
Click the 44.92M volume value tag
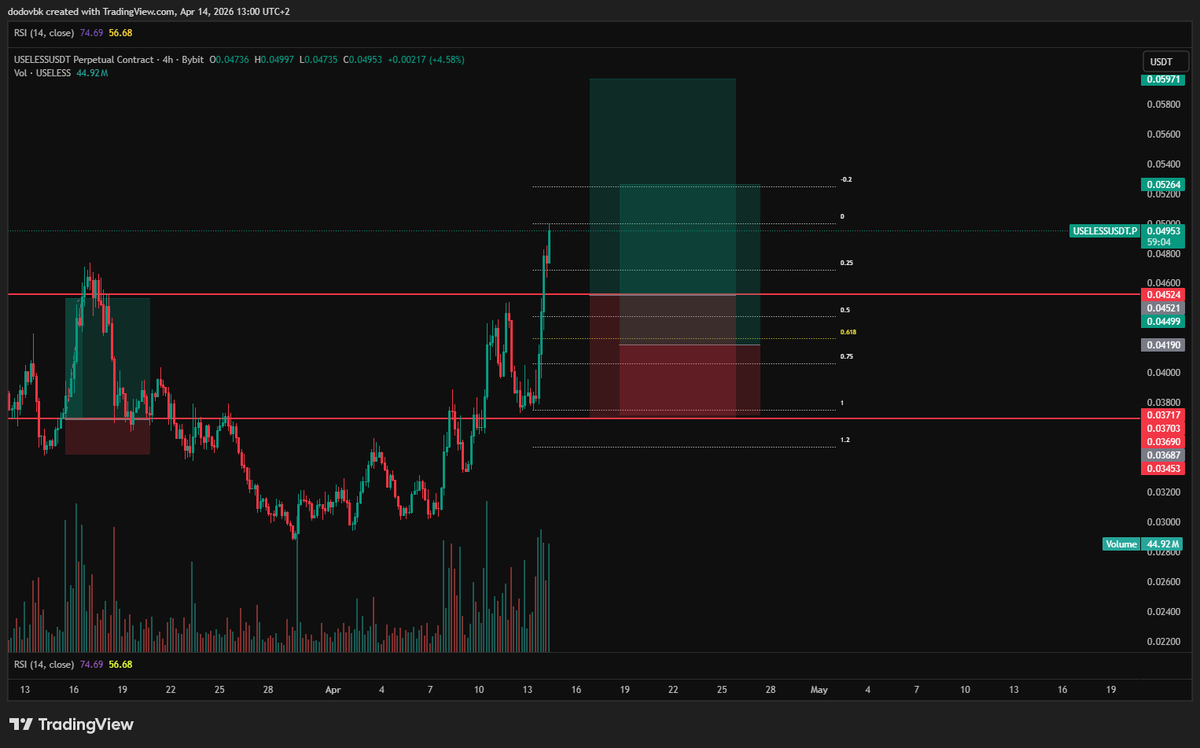(1164, 544)
